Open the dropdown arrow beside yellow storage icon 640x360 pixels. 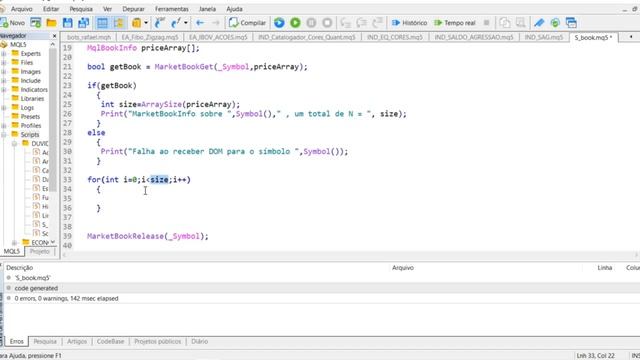coord(146,23)
